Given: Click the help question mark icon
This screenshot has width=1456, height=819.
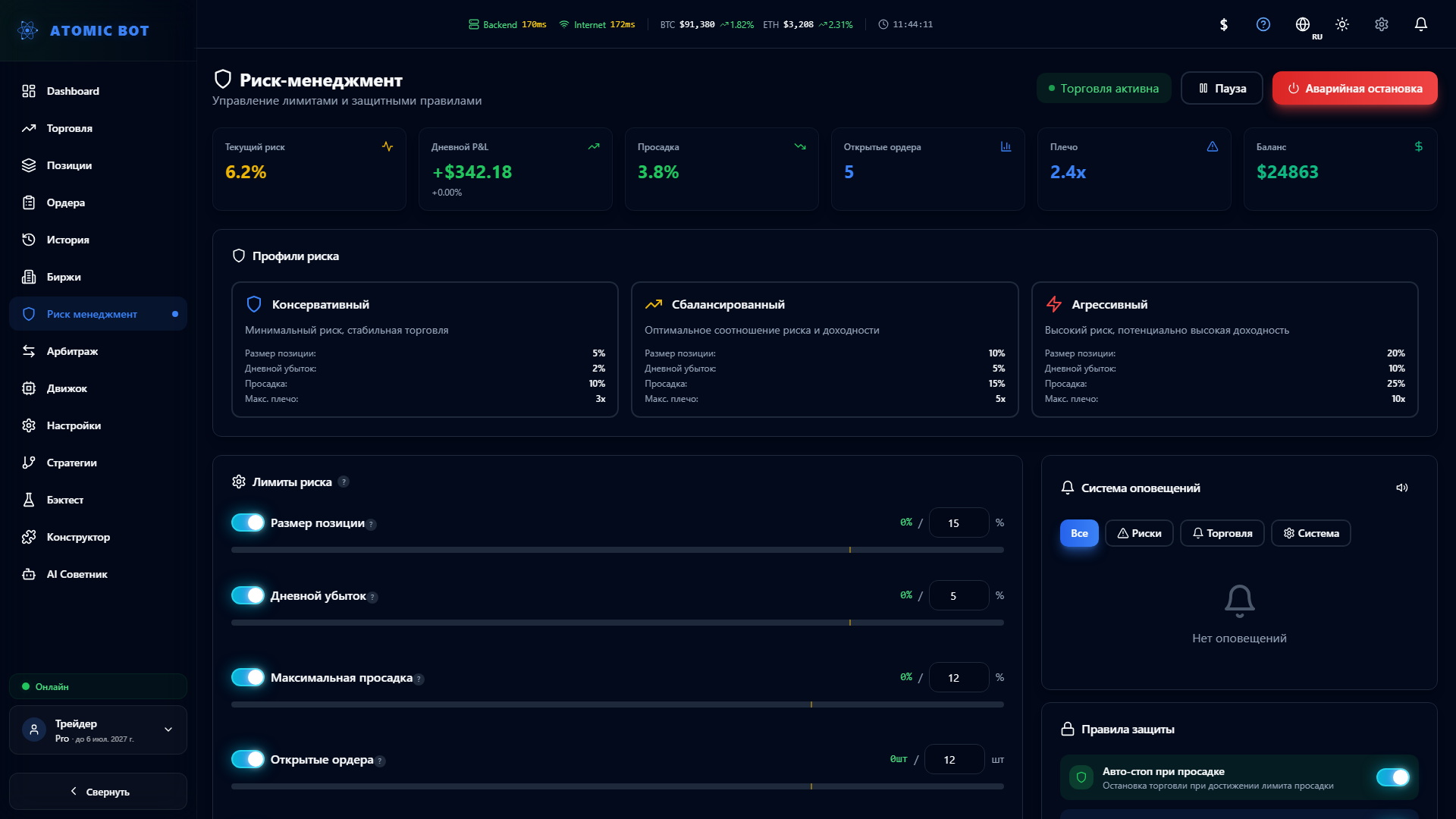Looking at the screenshot, I should pos(1263,24).
